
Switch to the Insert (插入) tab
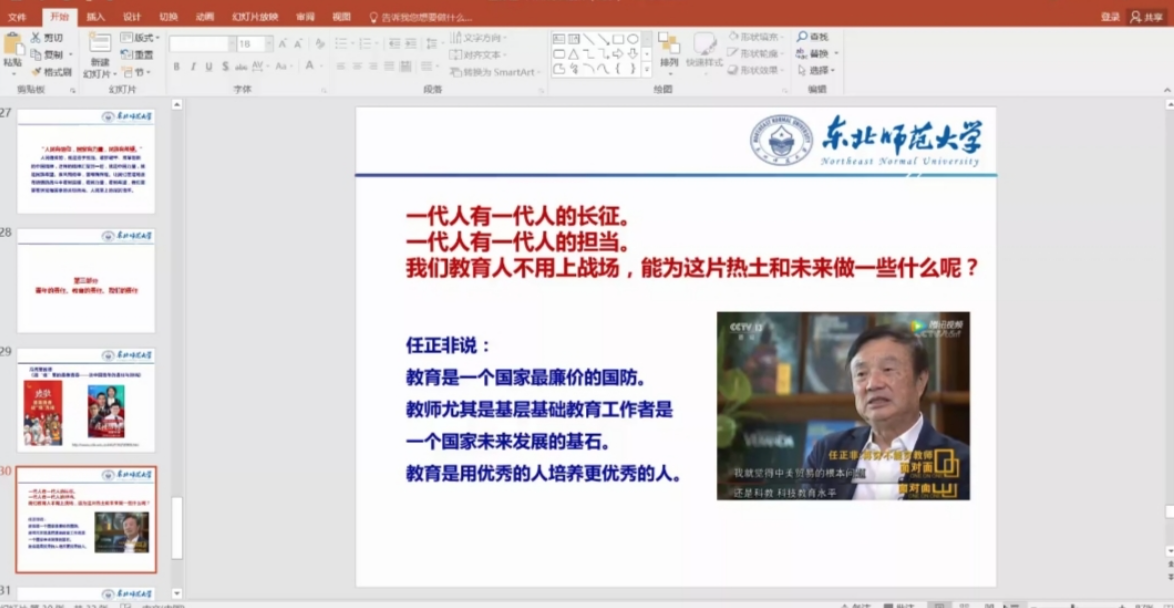coord(95,17)
